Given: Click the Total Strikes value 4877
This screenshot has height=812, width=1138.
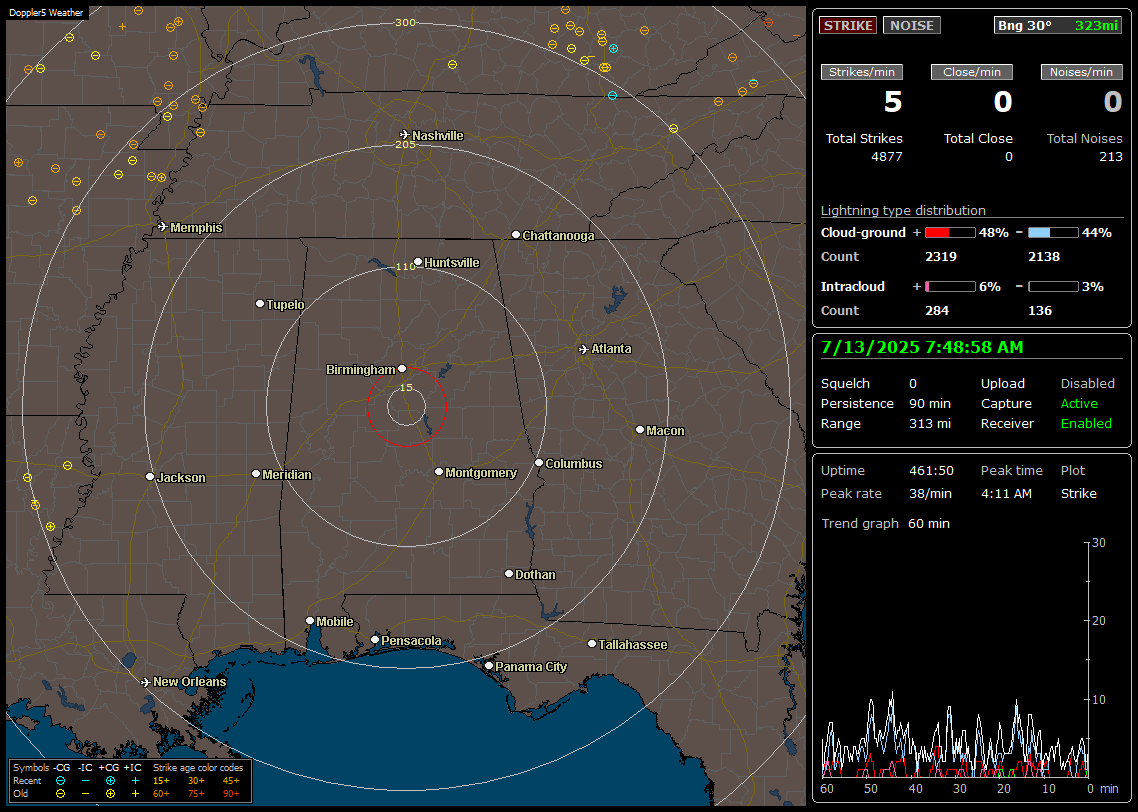Looking at the screenshot, I should [886, 157].
